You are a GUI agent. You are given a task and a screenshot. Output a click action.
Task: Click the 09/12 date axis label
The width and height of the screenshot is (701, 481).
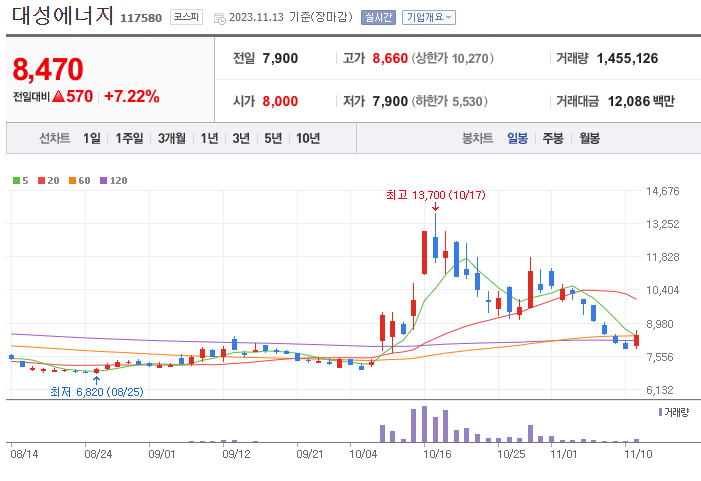236,454
